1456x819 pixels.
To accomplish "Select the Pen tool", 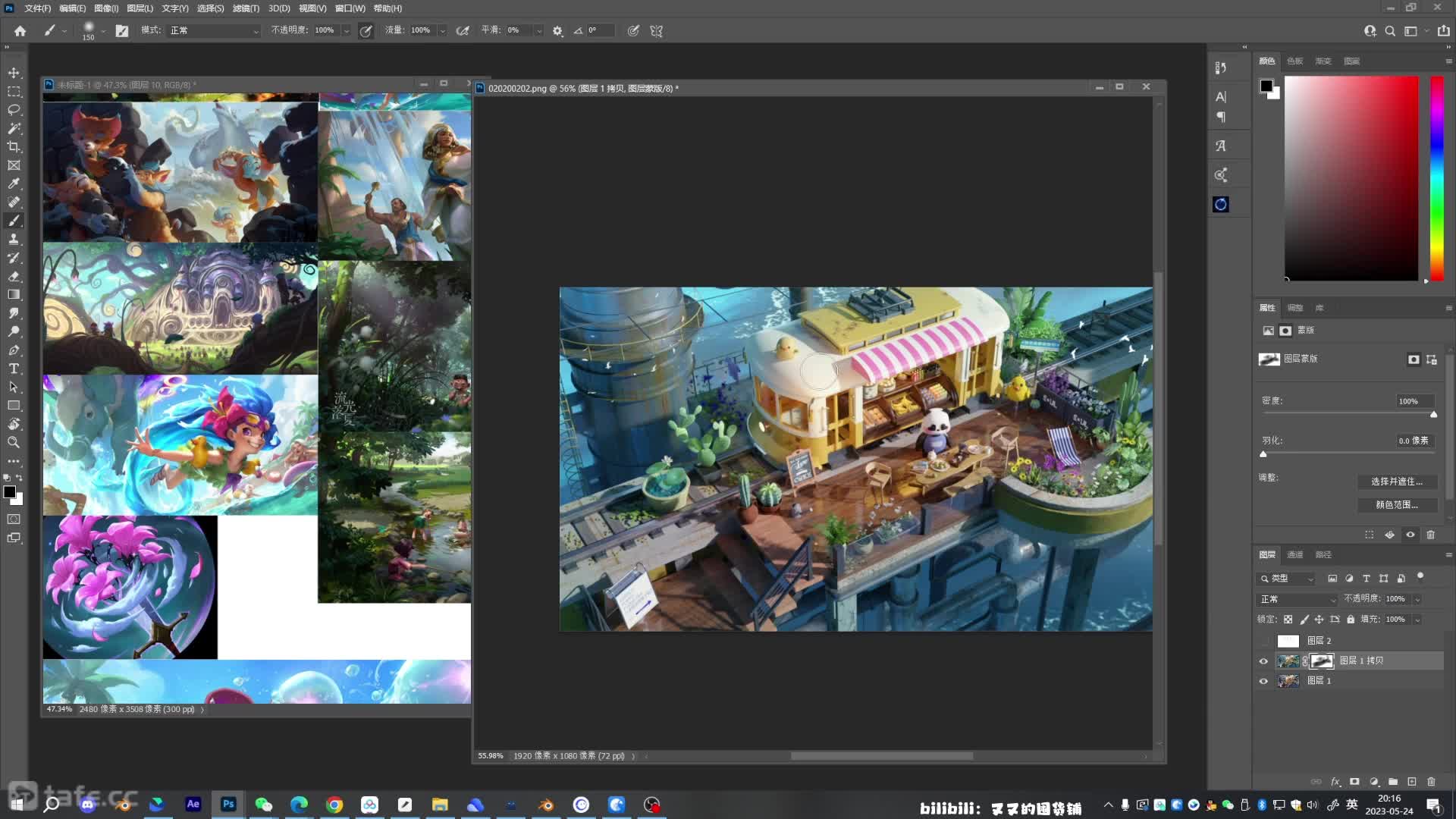I will pyautogui.click(x=14, y=350).
